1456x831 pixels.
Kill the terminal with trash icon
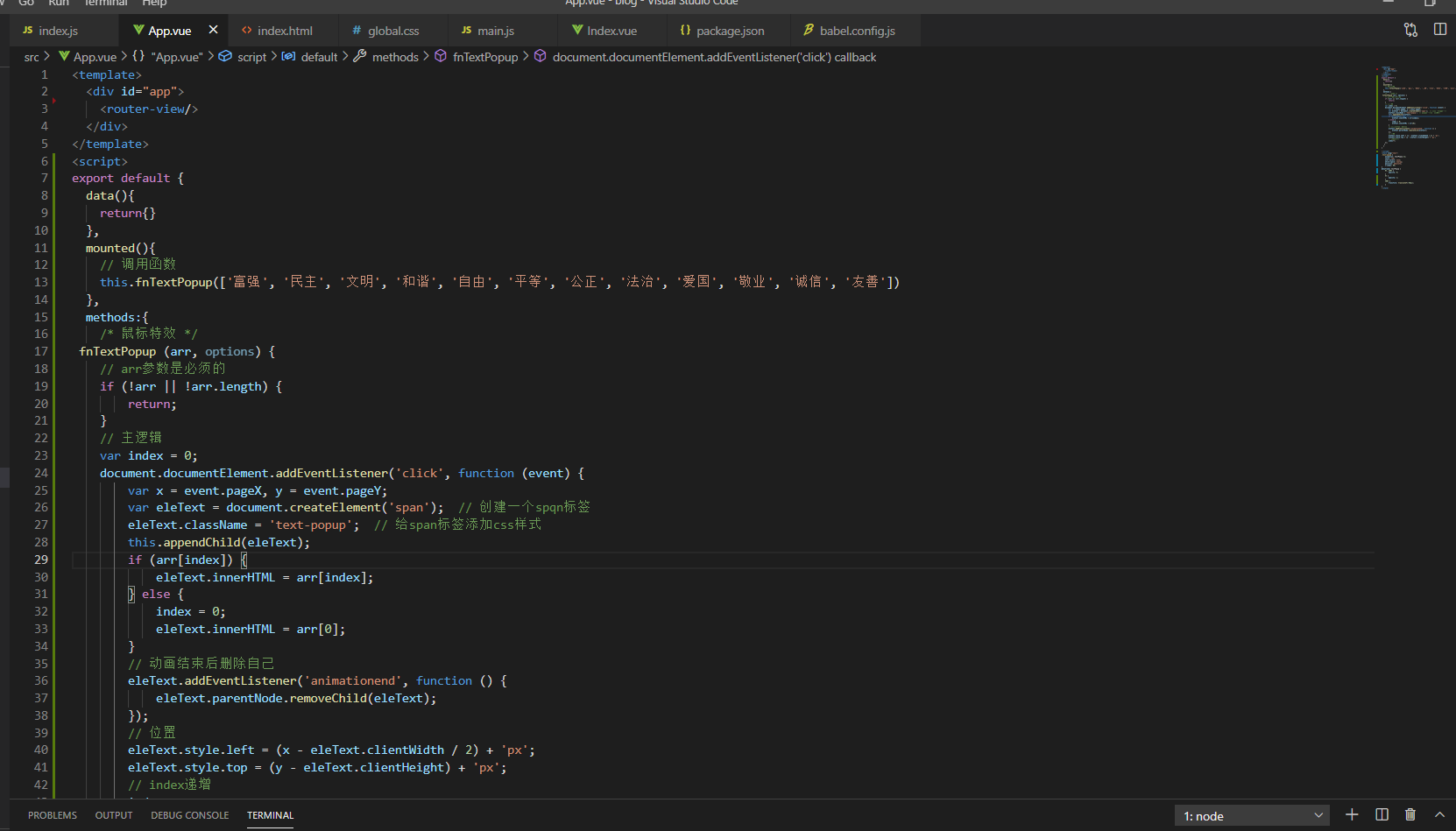1410,815
